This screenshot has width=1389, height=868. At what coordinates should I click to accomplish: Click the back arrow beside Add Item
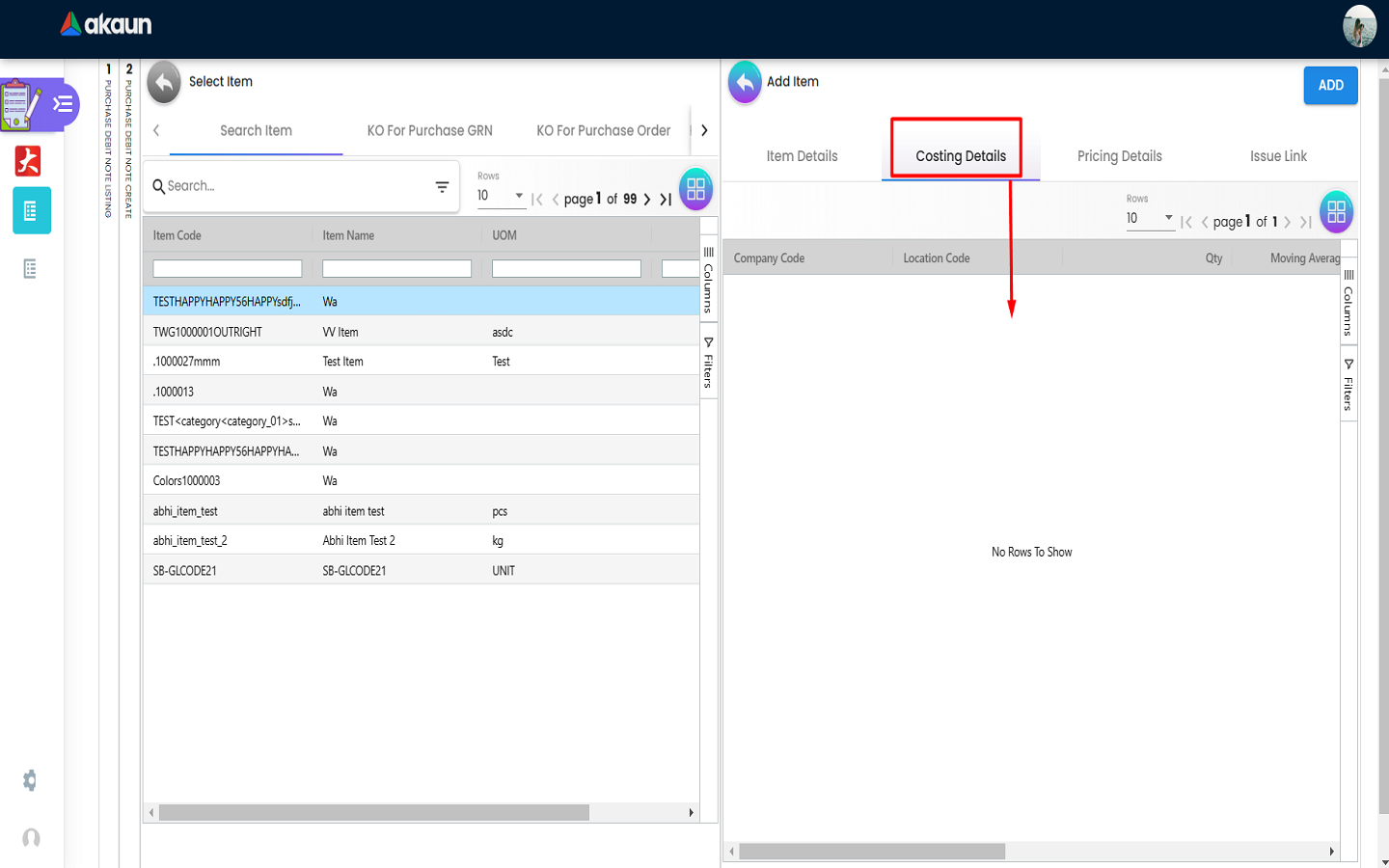[745, 83]
